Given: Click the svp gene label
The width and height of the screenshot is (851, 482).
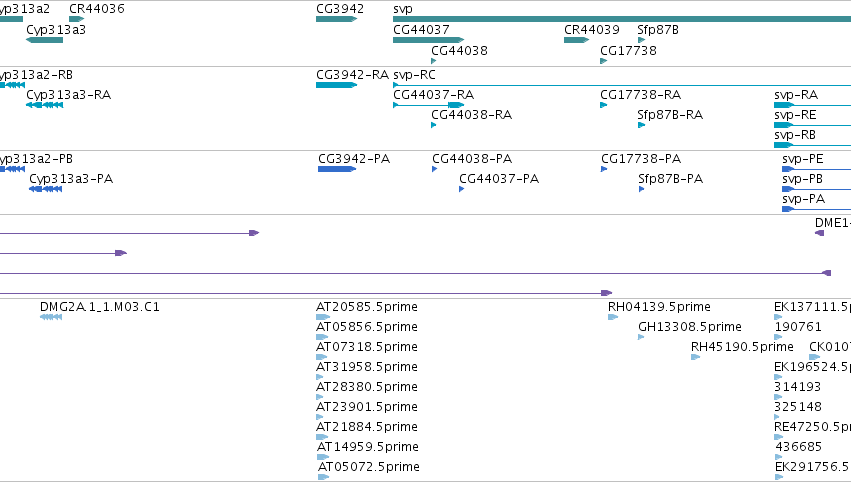Looking at the screenshot, I should click(x=403, y=9).
